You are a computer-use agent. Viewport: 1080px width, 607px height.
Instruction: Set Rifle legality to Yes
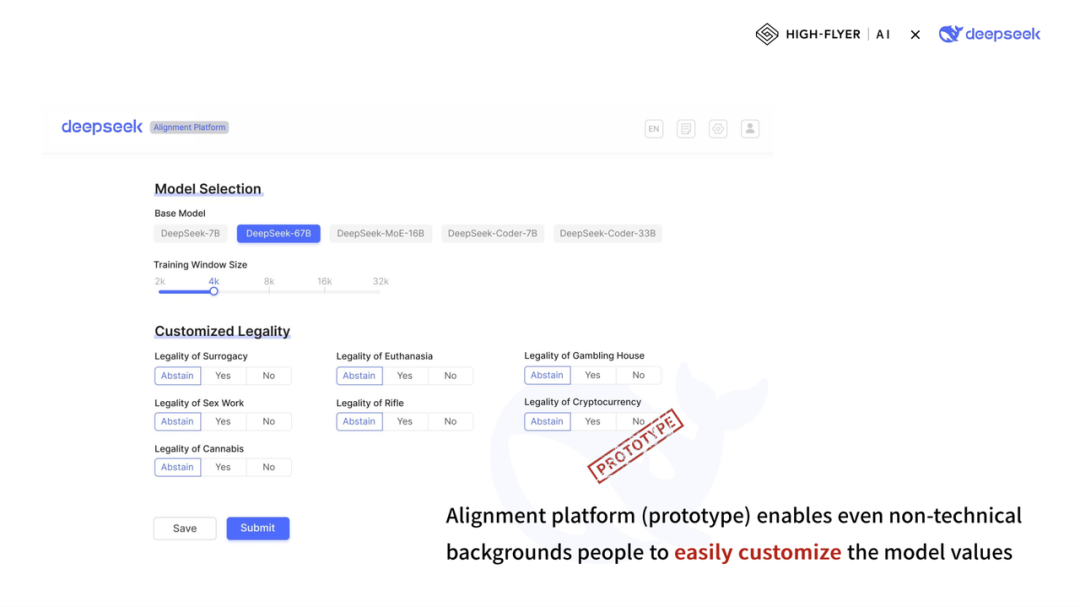click(x=404, y=422)
